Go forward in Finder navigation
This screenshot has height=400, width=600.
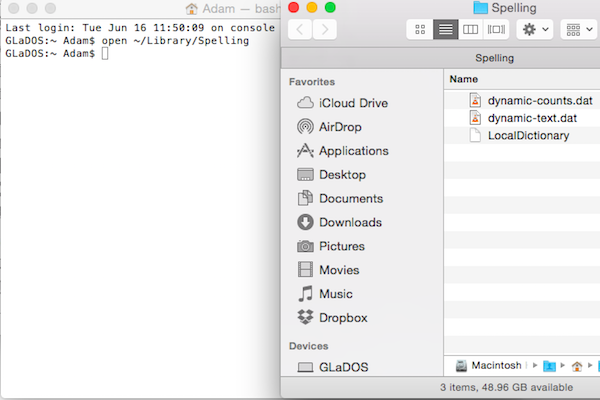[x=324, y=29]
